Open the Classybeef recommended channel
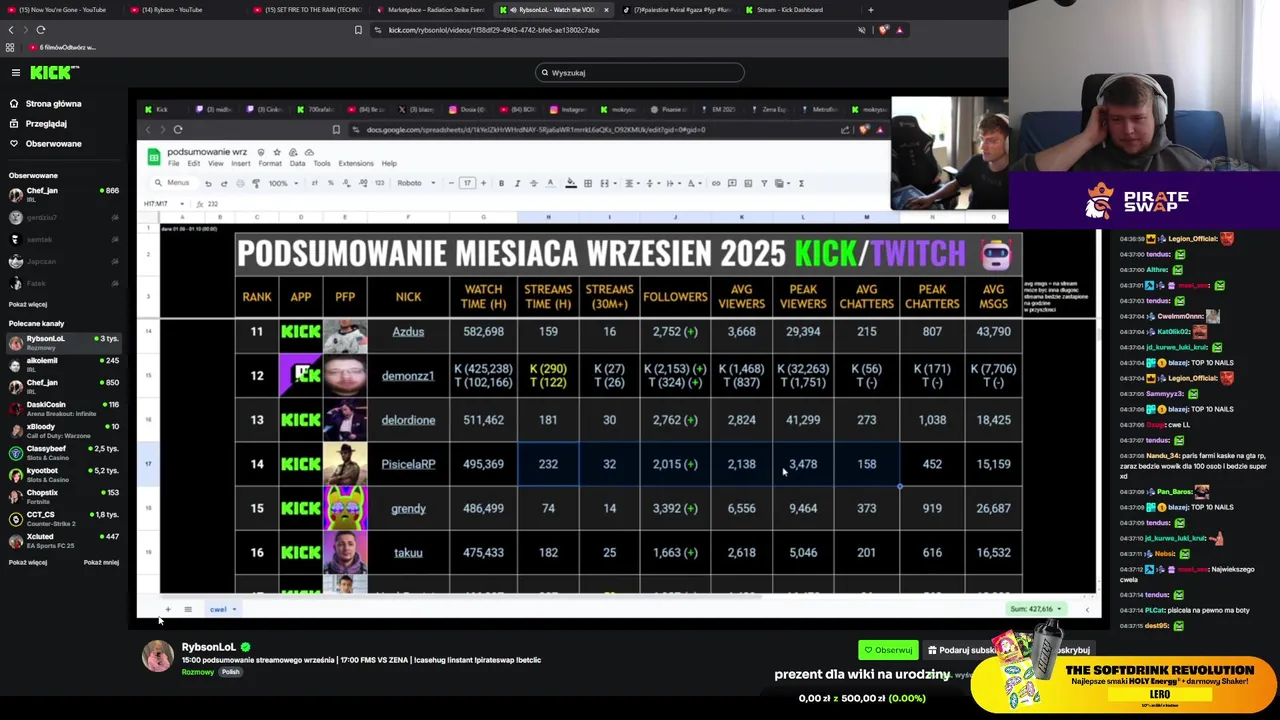Viewport: 1280px width, 720px height. pos(62,452)
